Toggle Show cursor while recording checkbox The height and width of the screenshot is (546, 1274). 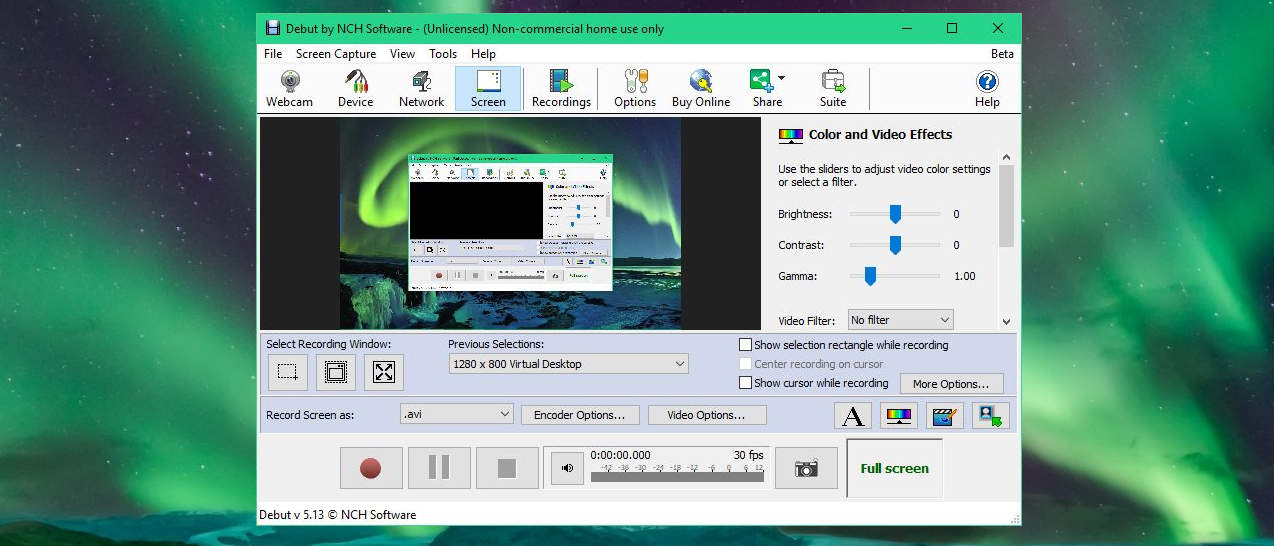click(745, 383)
